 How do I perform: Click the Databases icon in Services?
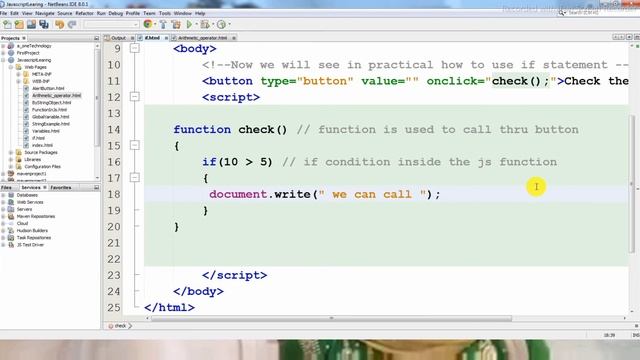point(11,195)
